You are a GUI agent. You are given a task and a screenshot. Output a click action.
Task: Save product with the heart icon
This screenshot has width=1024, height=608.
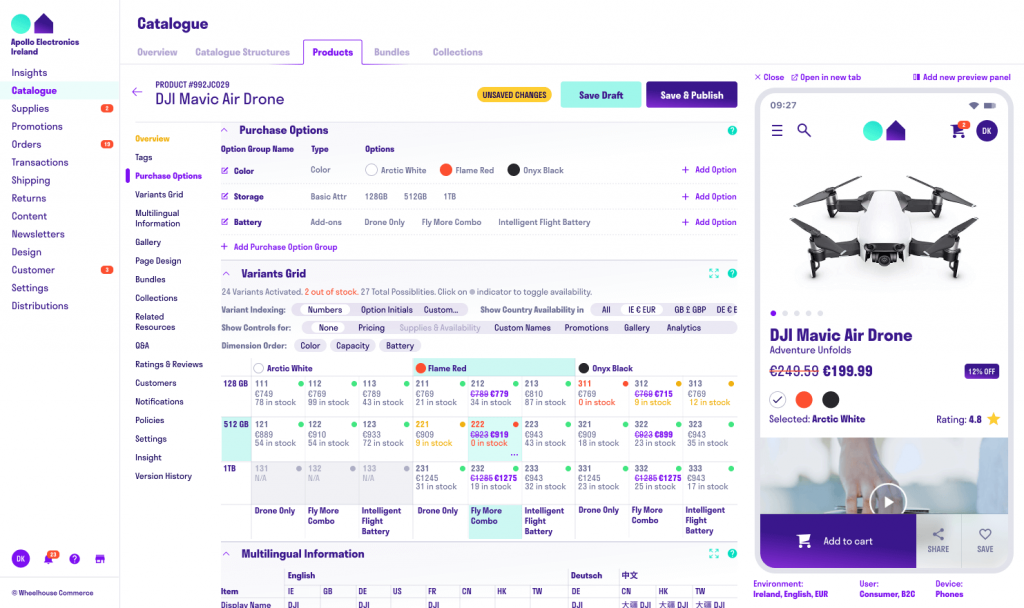tap(985, 540)
